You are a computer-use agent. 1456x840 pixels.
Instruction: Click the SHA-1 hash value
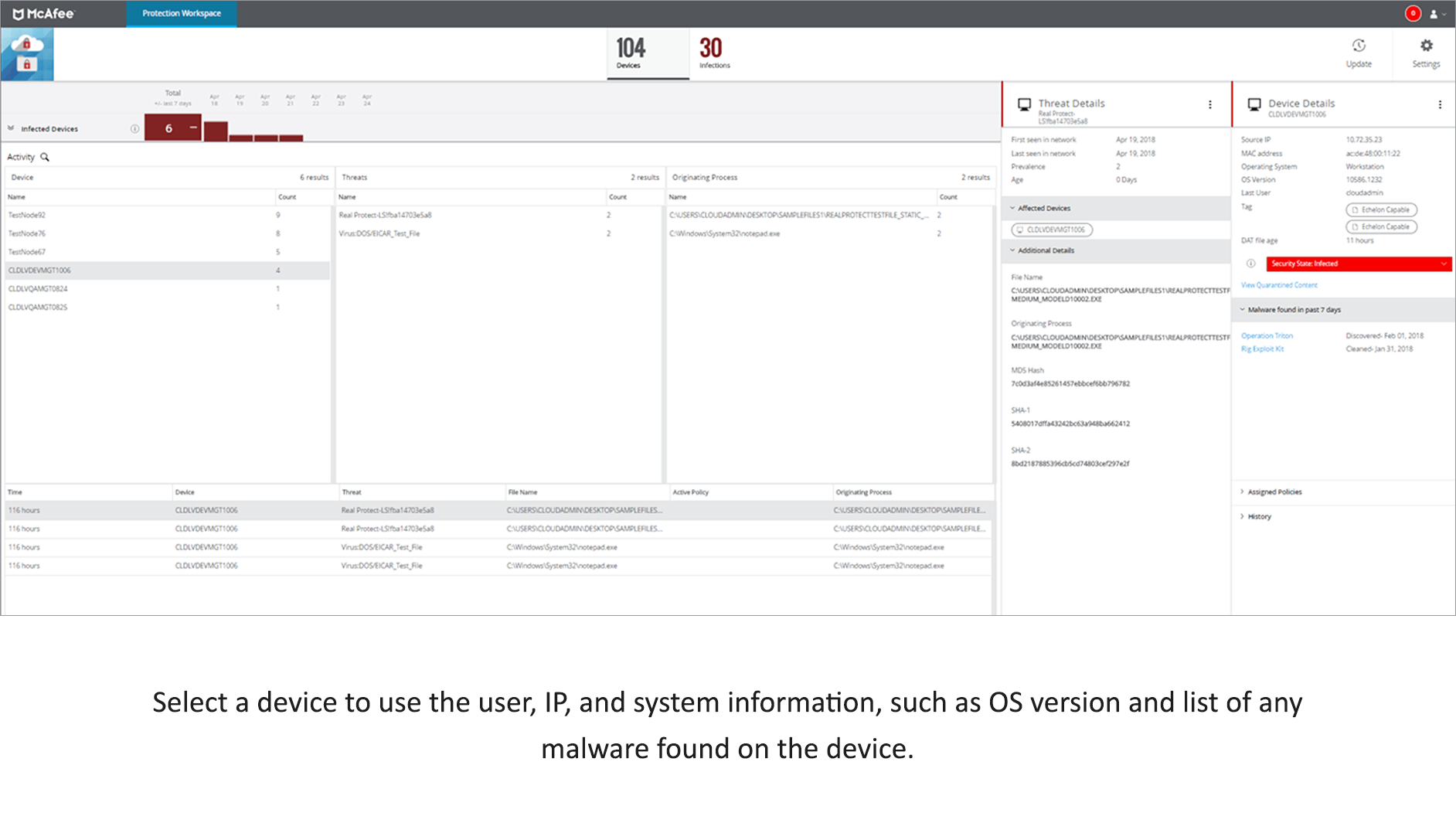(1070, 423)
